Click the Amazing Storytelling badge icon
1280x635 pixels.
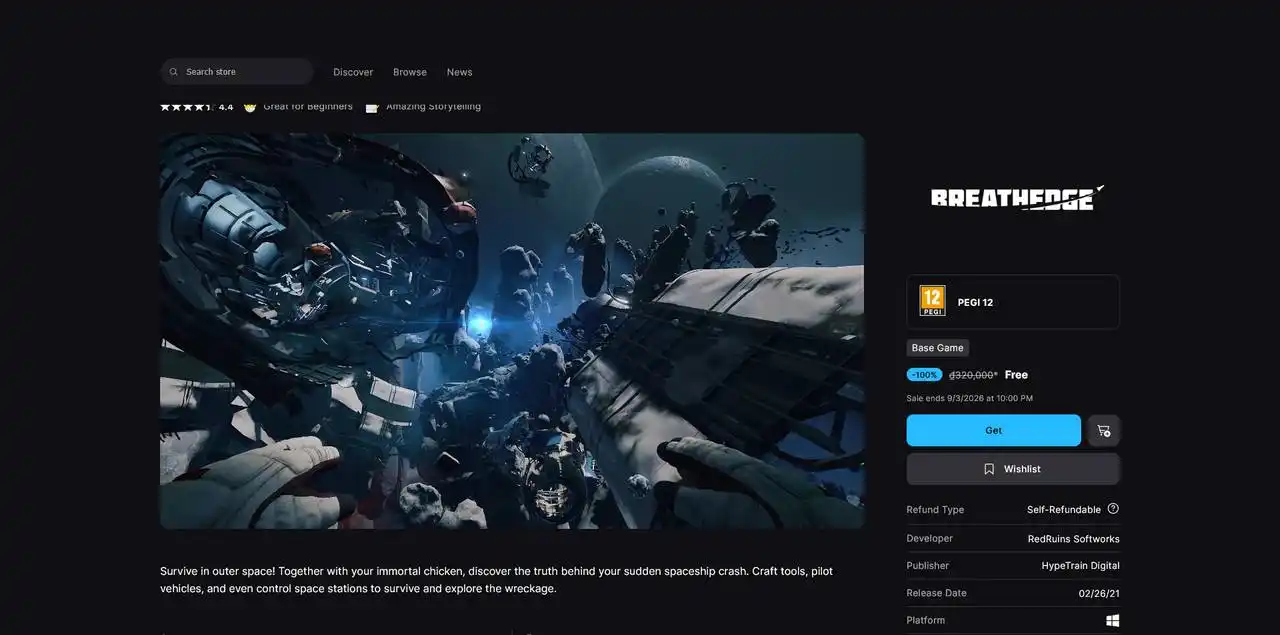point(372,106)
